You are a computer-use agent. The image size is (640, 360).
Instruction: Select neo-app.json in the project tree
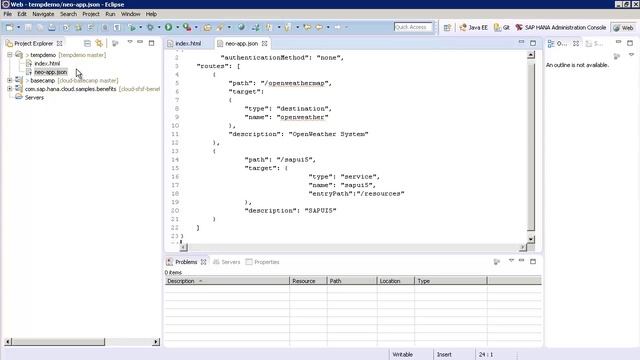tap(50, 72)
